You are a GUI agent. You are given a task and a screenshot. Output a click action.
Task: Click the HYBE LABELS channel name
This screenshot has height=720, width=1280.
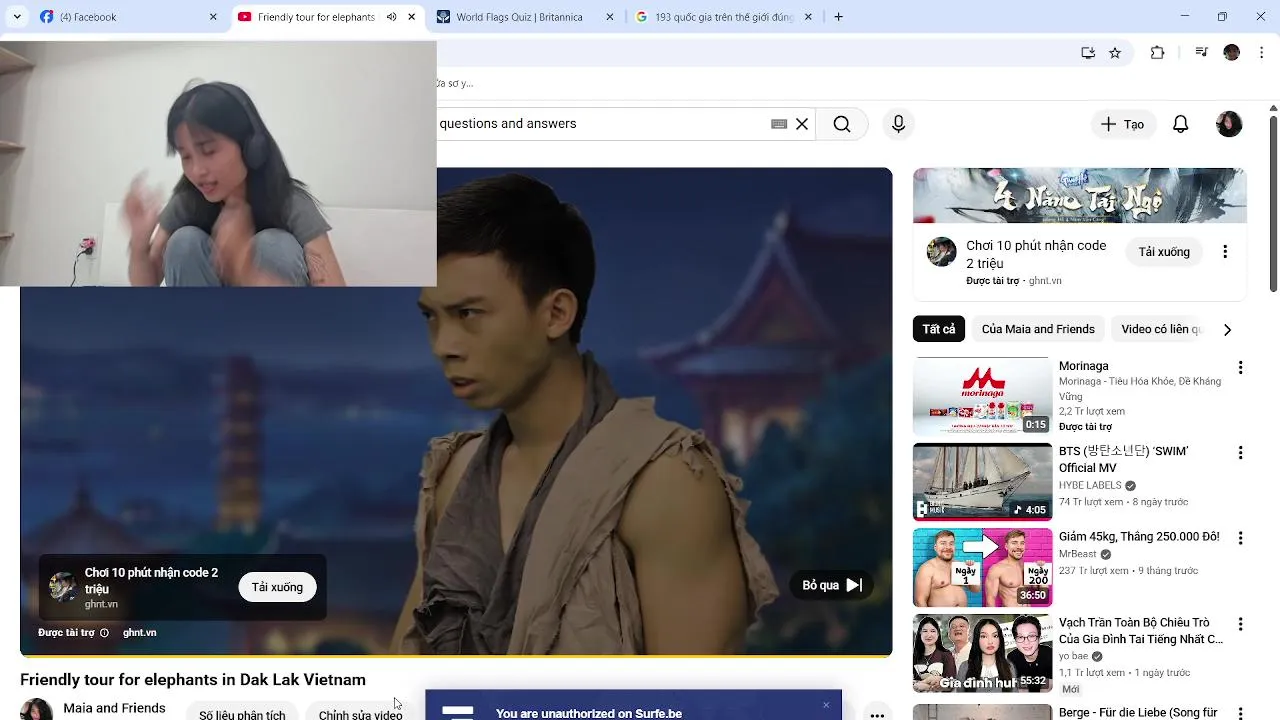coord(1090,486)
